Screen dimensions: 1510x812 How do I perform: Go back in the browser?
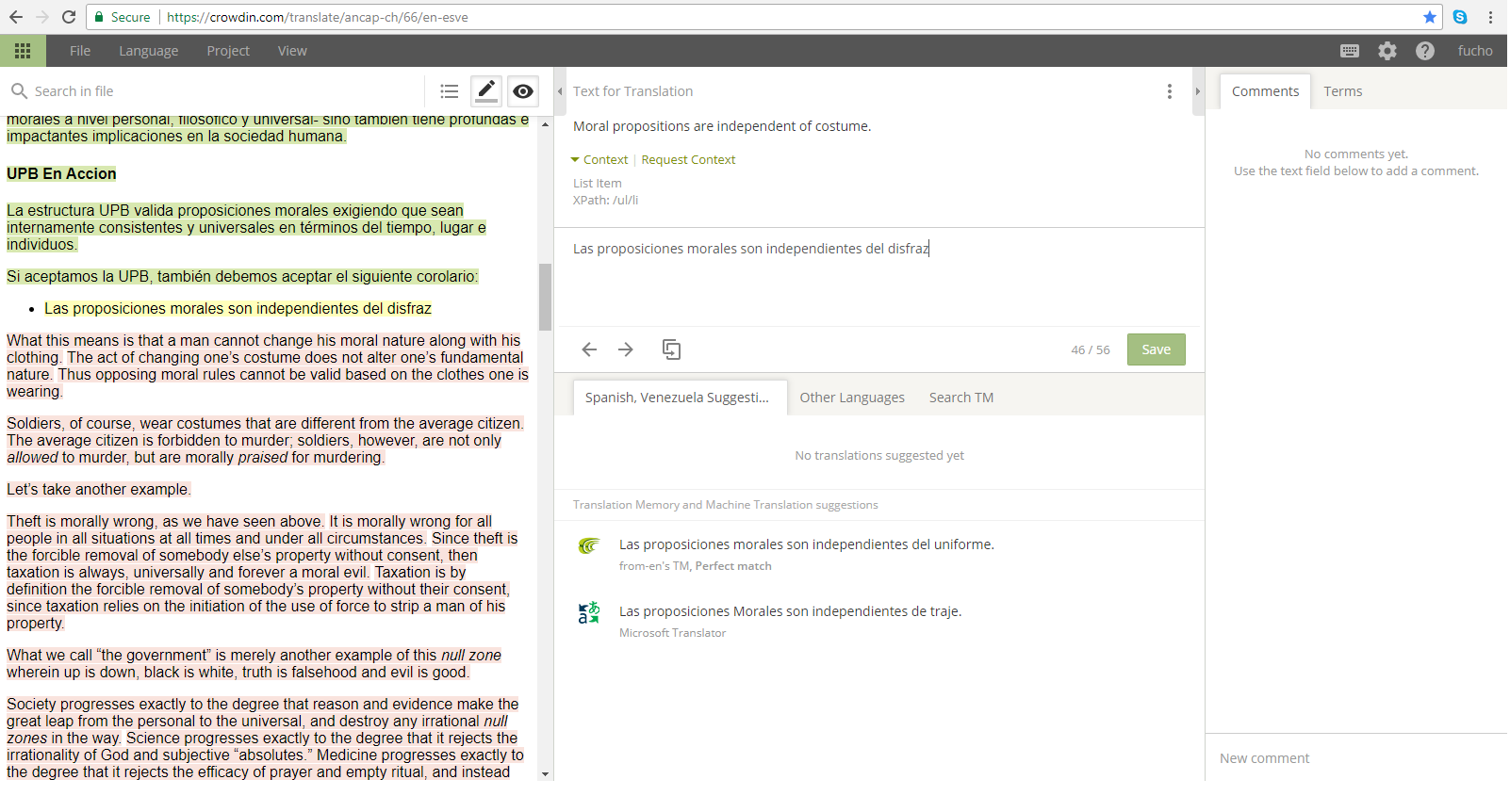click(x=16, y=17)
